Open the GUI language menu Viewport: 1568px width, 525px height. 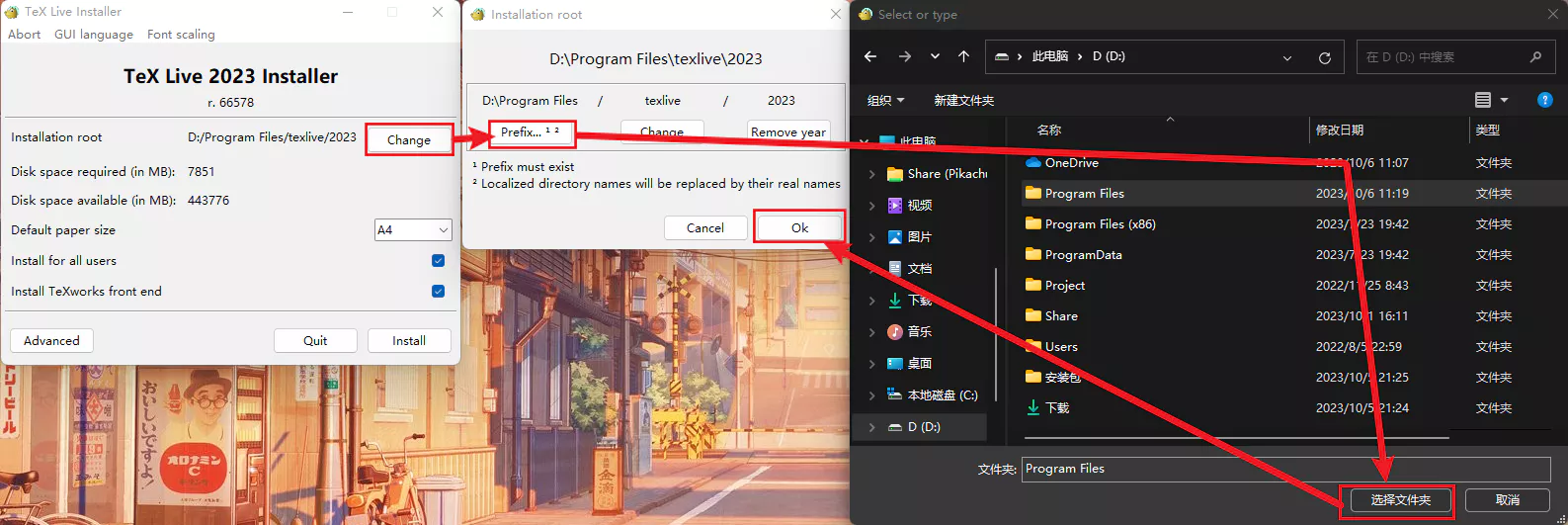point(94,34)
